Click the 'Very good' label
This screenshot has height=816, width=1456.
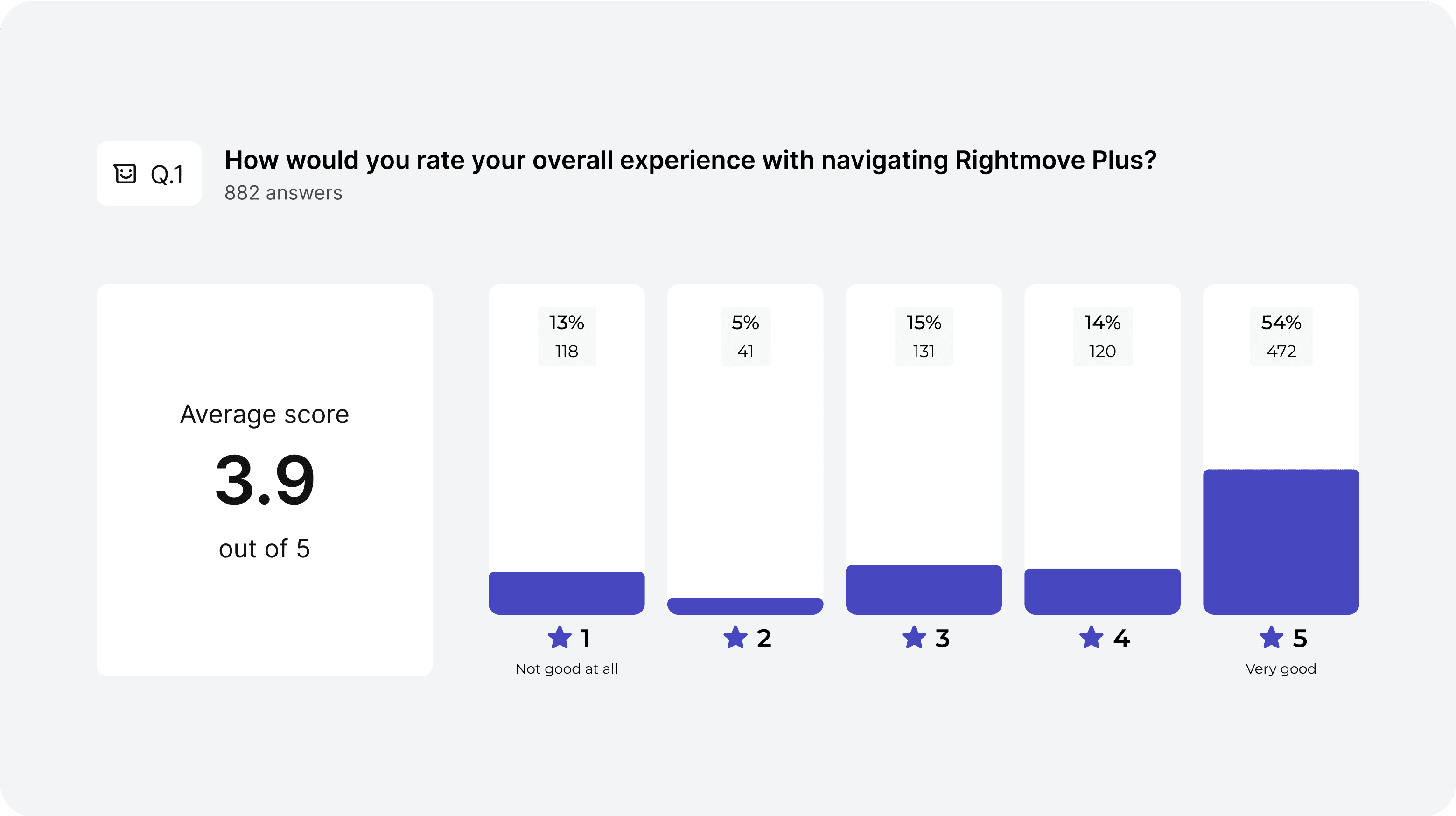tap(1281, 668)
